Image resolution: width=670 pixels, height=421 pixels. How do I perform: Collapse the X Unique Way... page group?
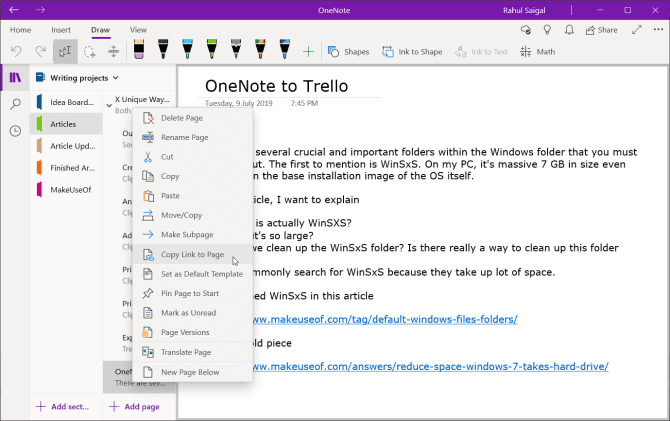coord(109,105)
